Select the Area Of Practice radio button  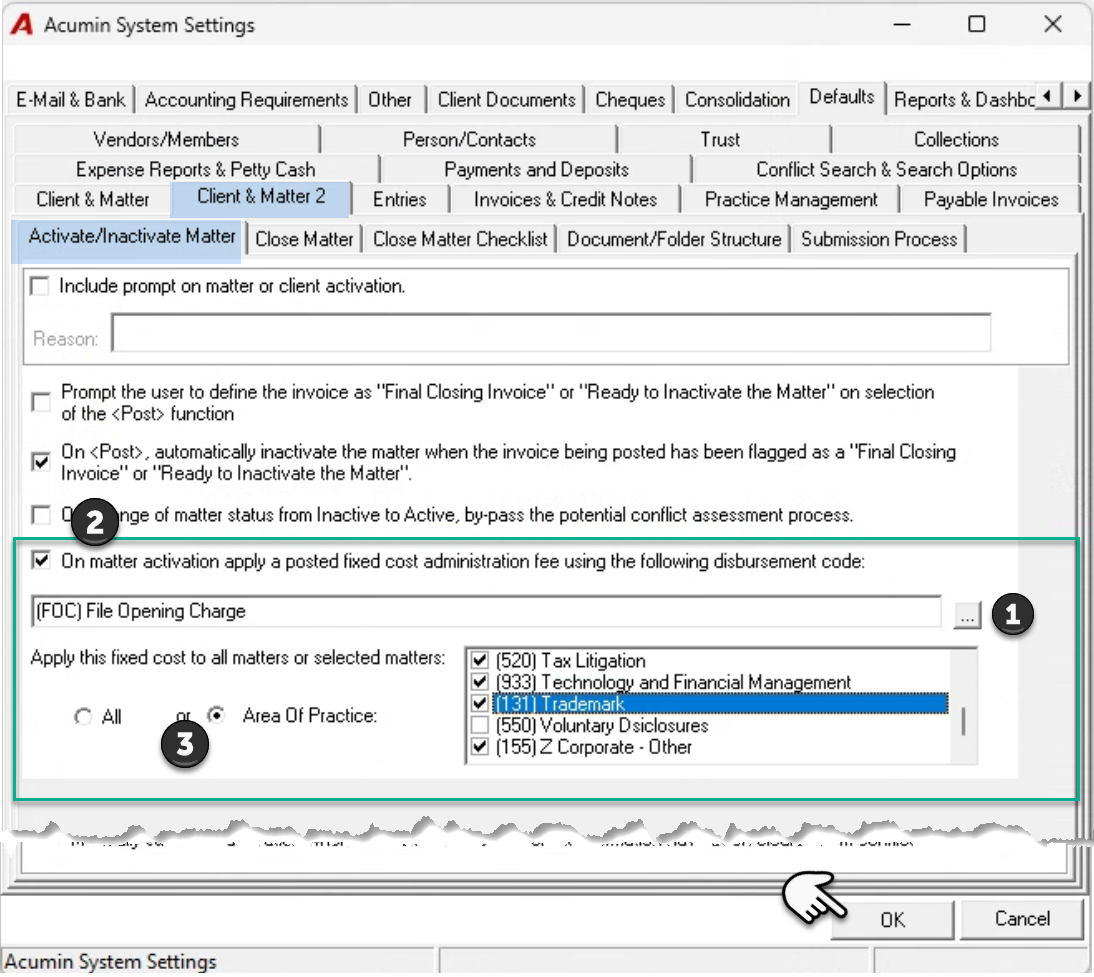[x=216, y=715]
